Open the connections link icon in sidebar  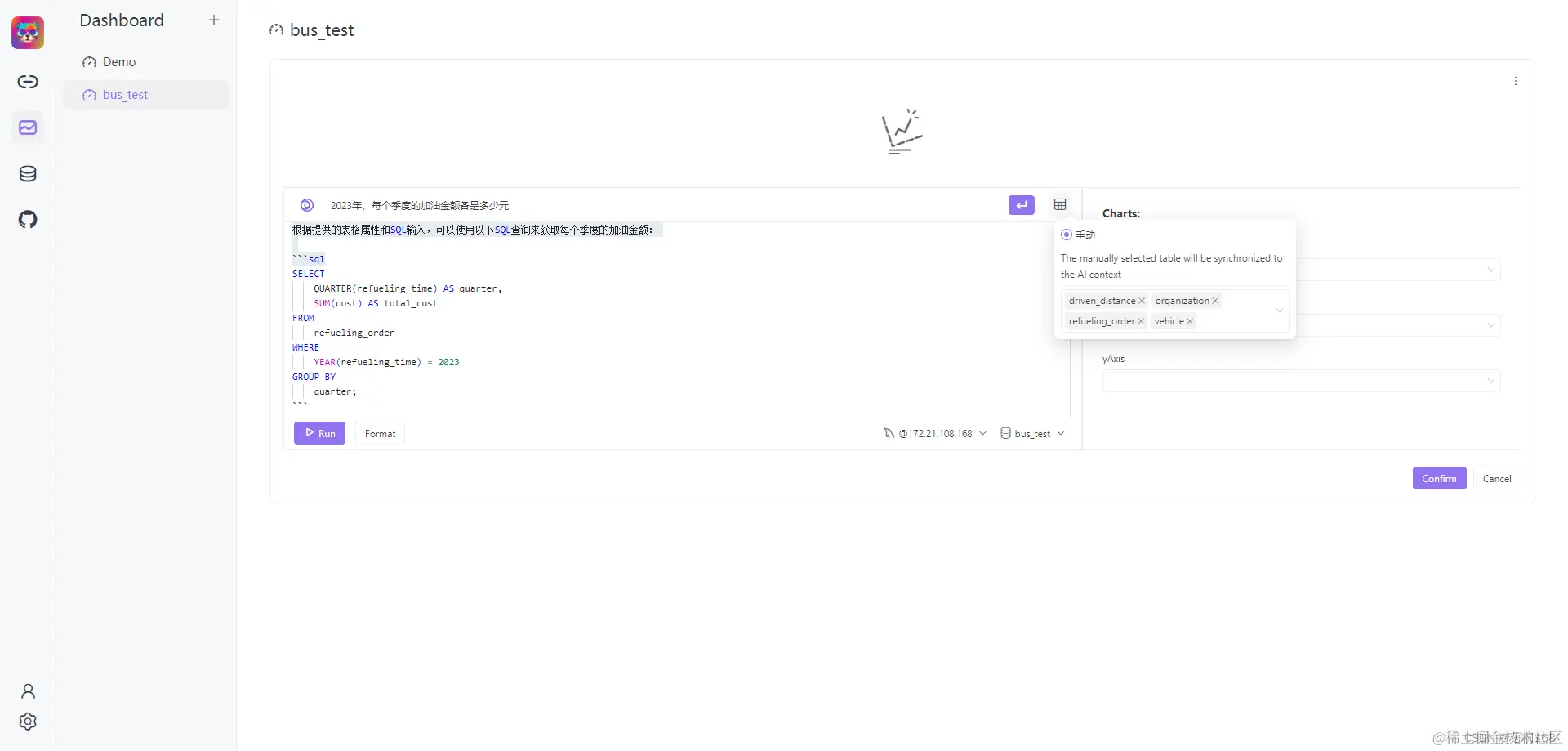(x=28, y=82)
